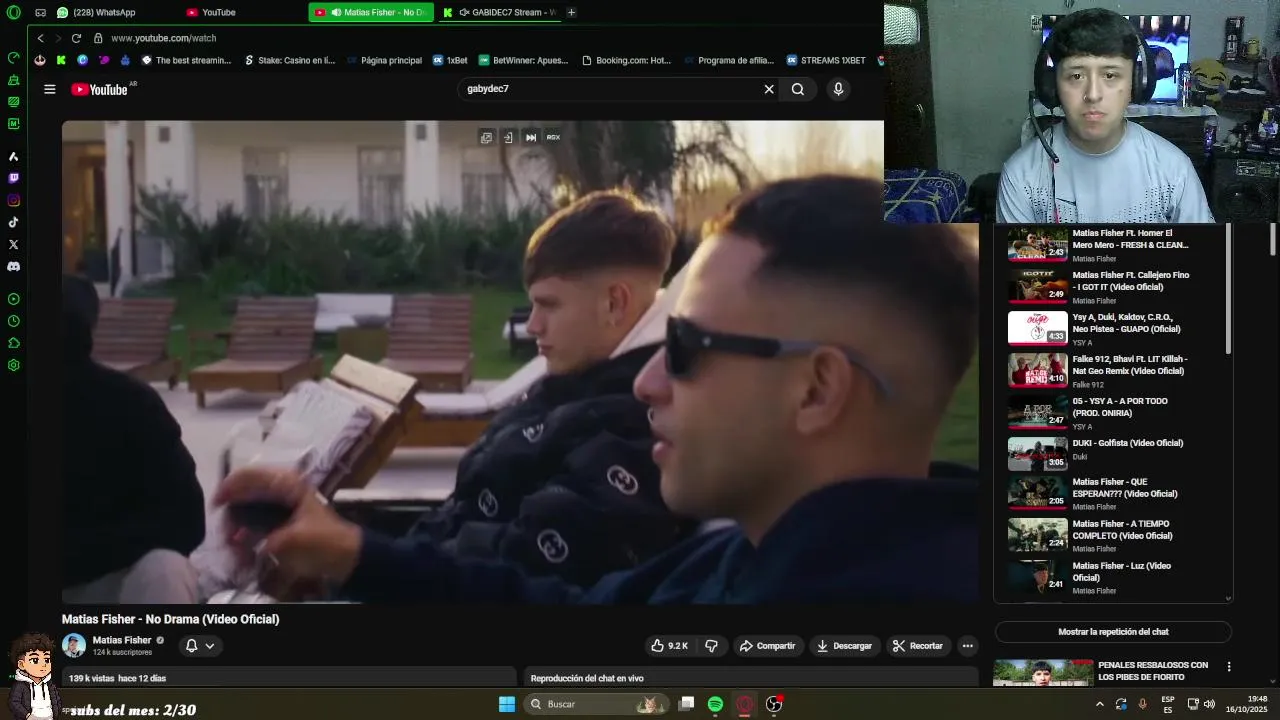Open the Windows Start menu
This screenshot has width=1280, height=720.
pyautogui.click(x=507, y=704)
